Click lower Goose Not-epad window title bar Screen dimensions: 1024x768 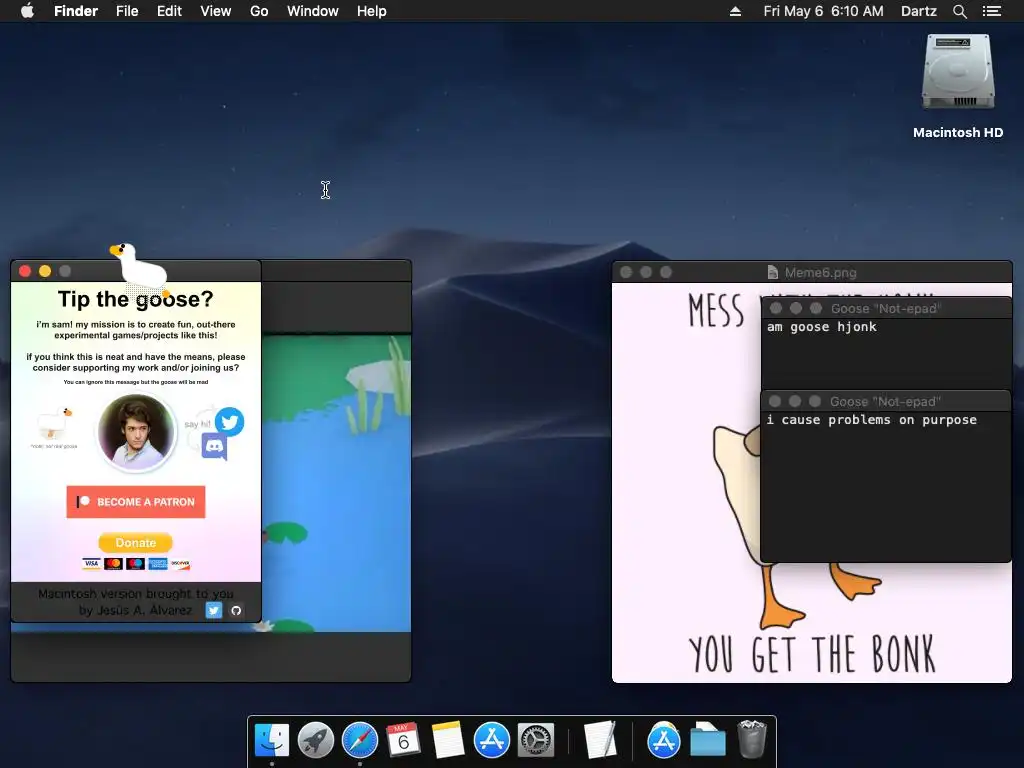(886, 402)
